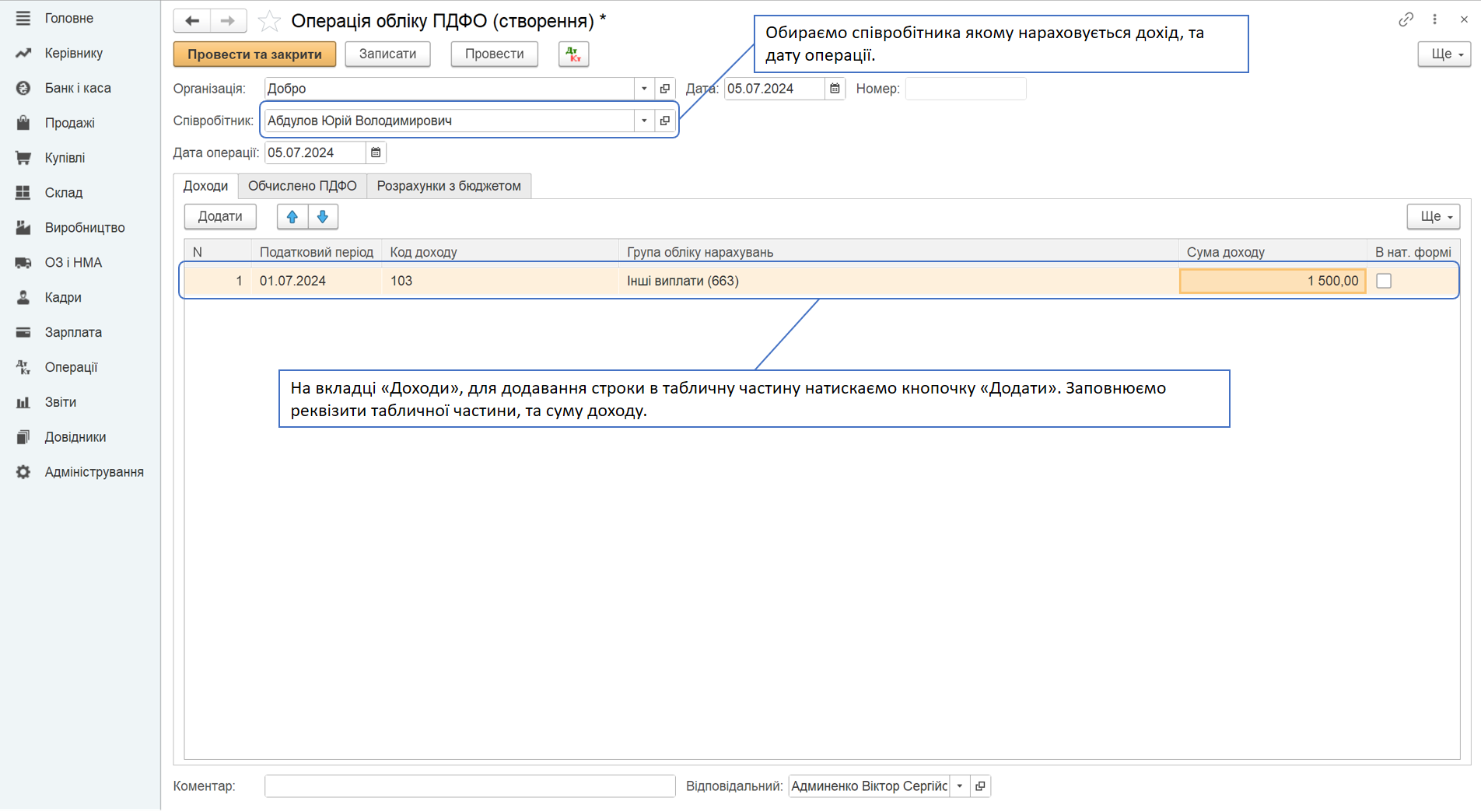Image resolution: width=1481 pixels, height=812 pixels.
Task: Switch to the Доходи tab
Action: (205, 186)
